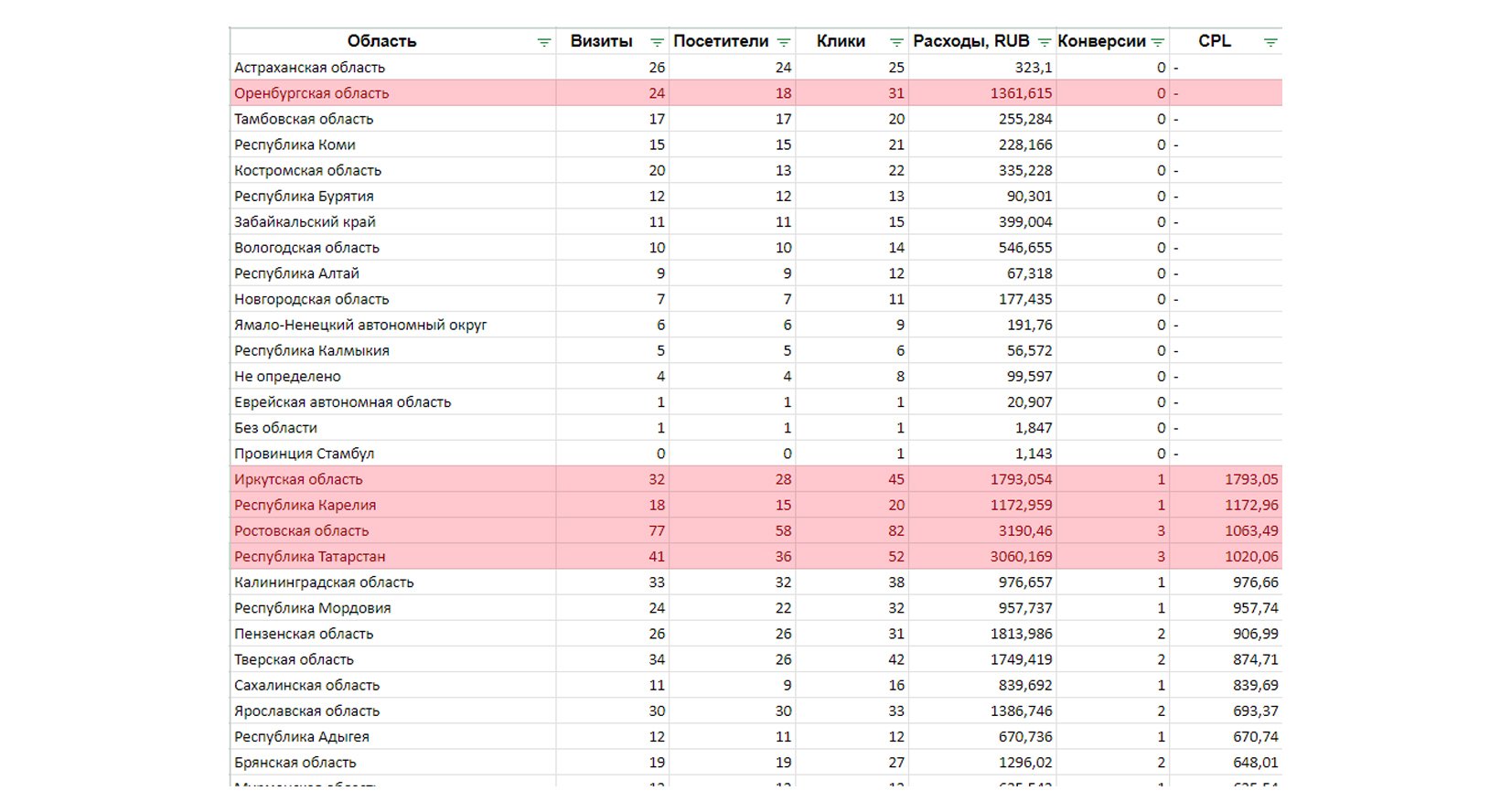Click the Иркутская область row name
This screenshot has width=1511, height=812.
298,479
